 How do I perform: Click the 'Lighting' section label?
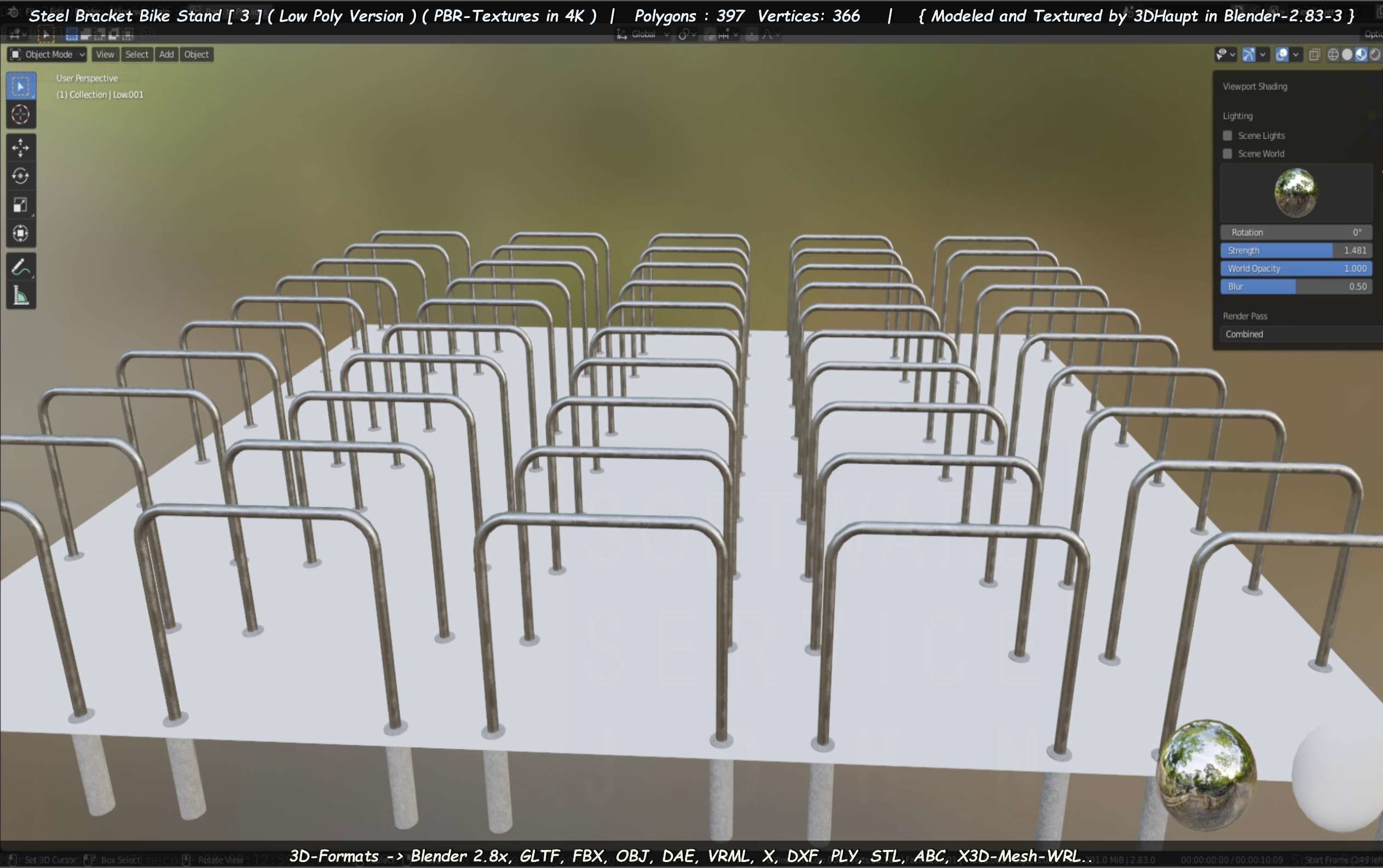(1238, 116)
